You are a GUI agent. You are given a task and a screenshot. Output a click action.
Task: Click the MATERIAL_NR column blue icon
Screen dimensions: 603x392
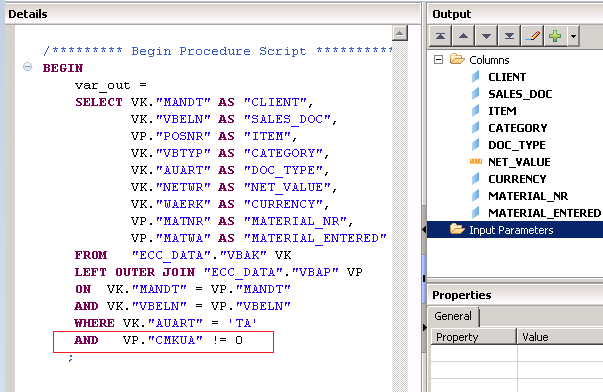point(476,195)
